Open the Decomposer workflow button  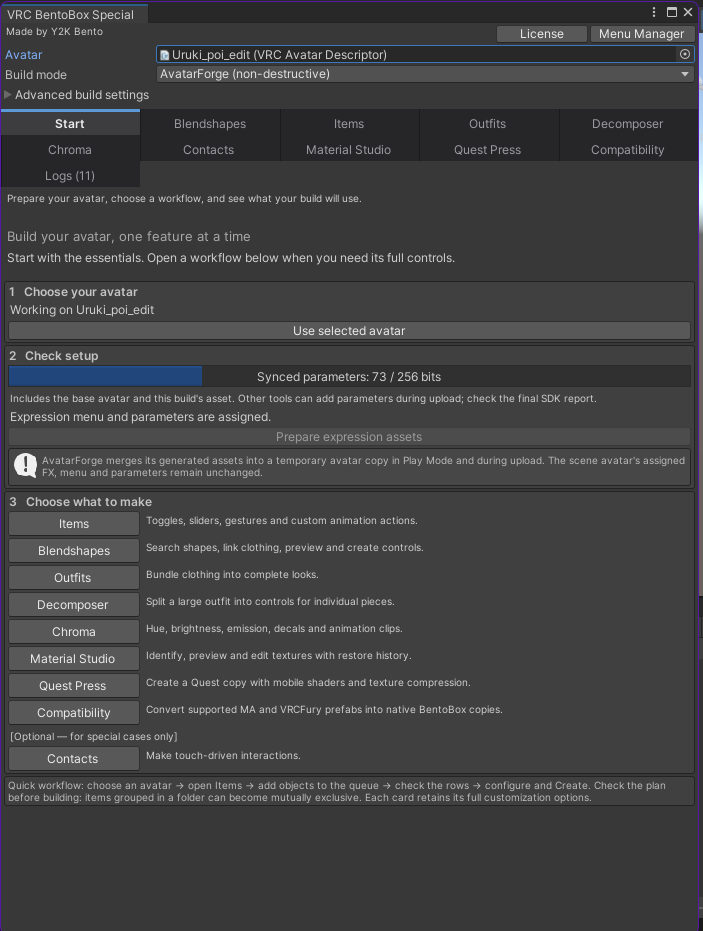[x=74, y=604]
